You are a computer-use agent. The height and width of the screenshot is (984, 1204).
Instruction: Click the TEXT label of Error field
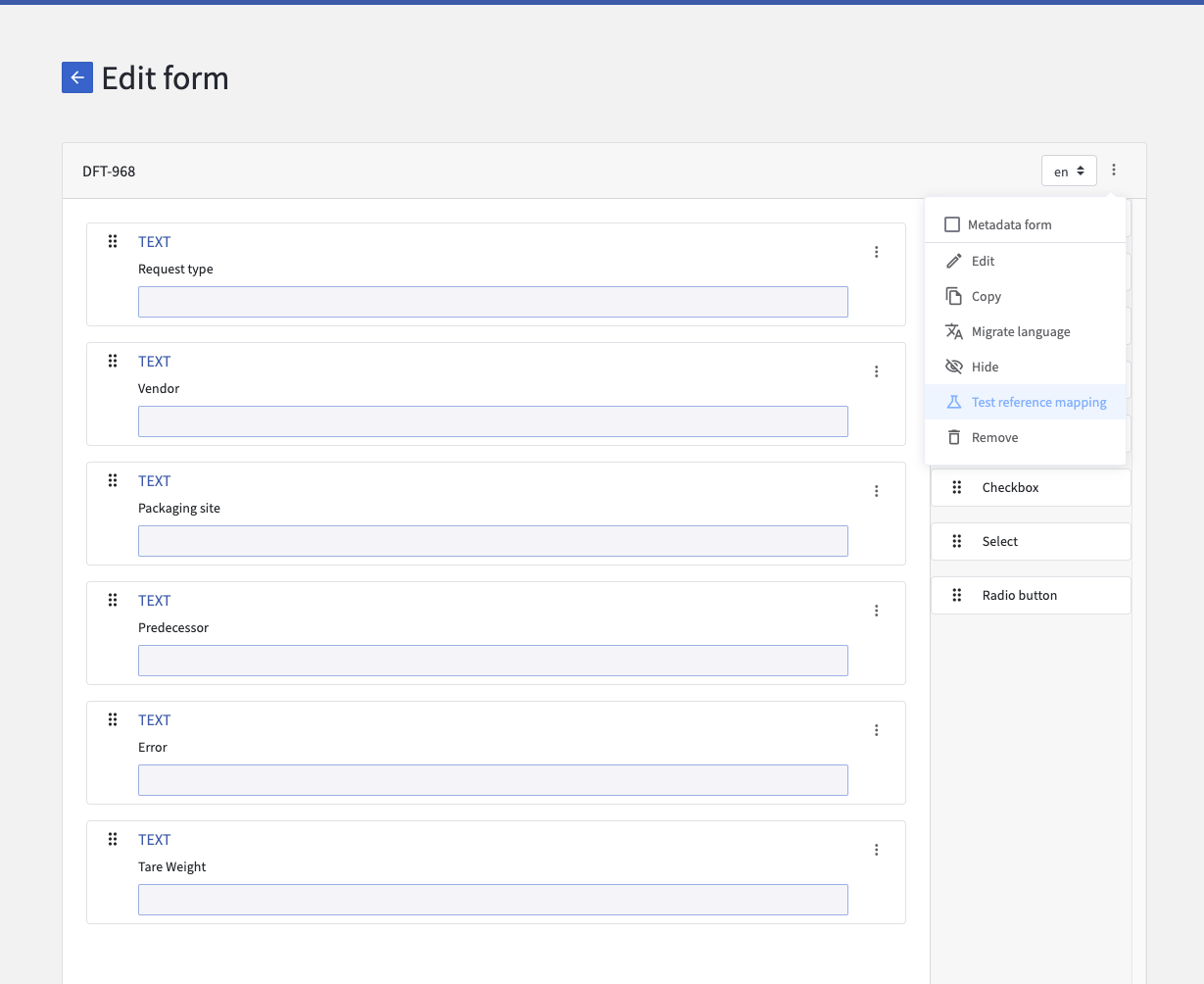[155, 720]
